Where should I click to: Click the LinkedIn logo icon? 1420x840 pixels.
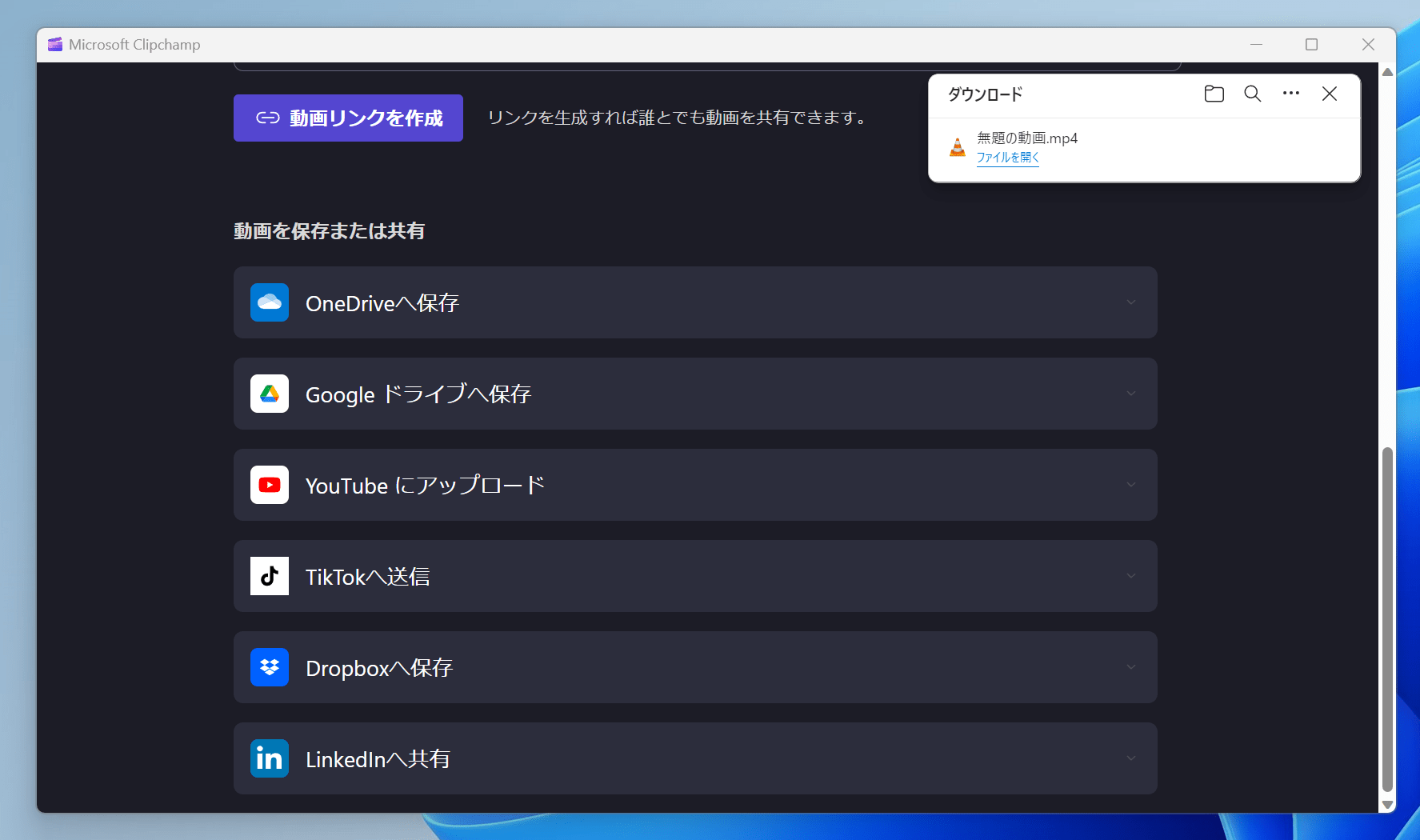point(270,758)
